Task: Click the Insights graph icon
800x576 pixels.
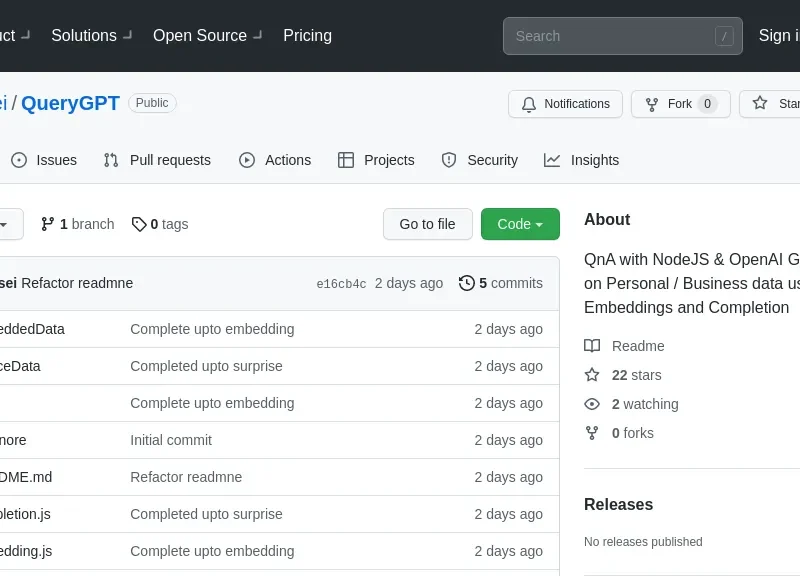Action: (552, 160)
